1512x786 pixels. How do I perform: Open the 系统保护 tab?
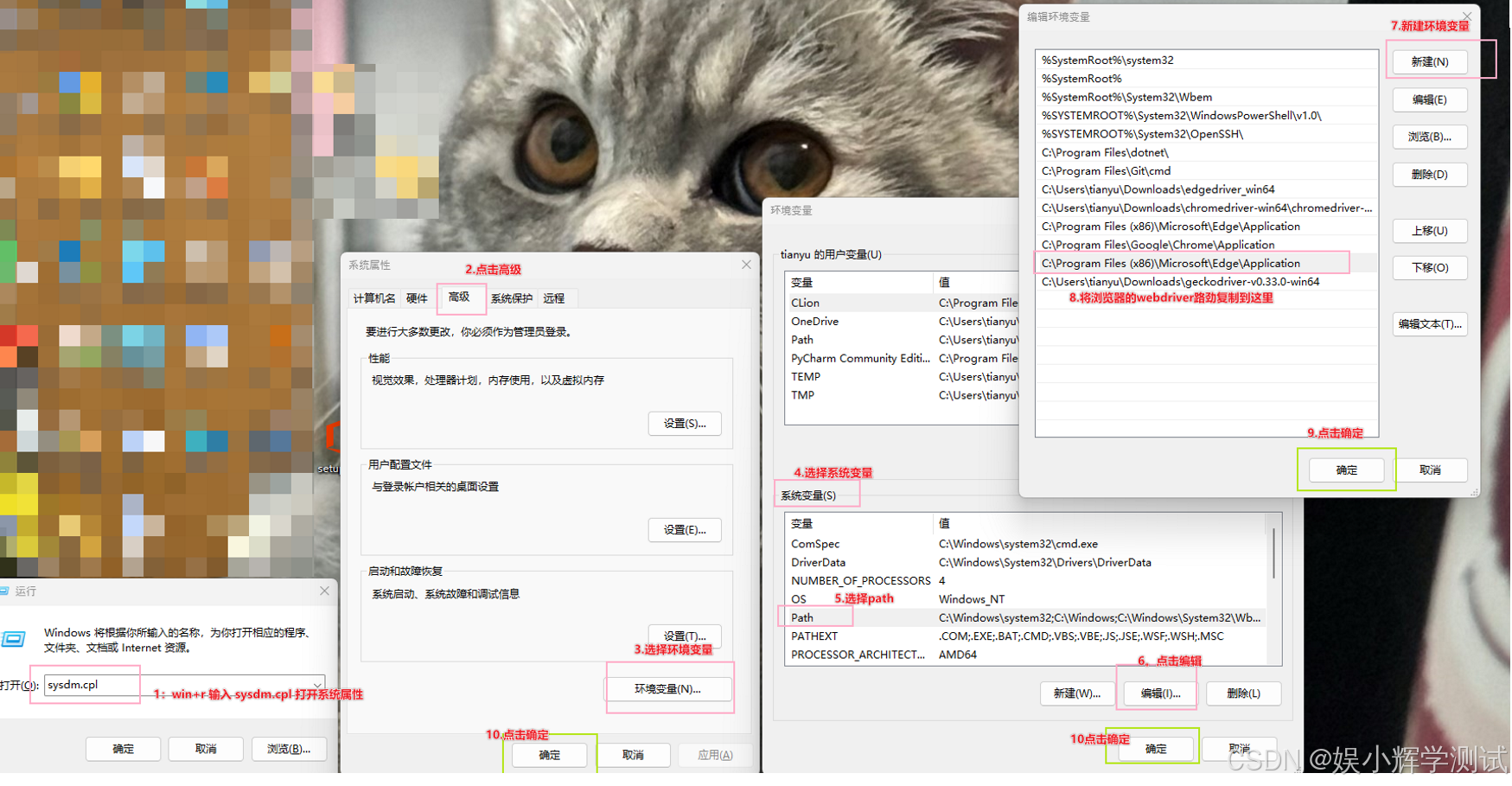click(x=510, y=298)
